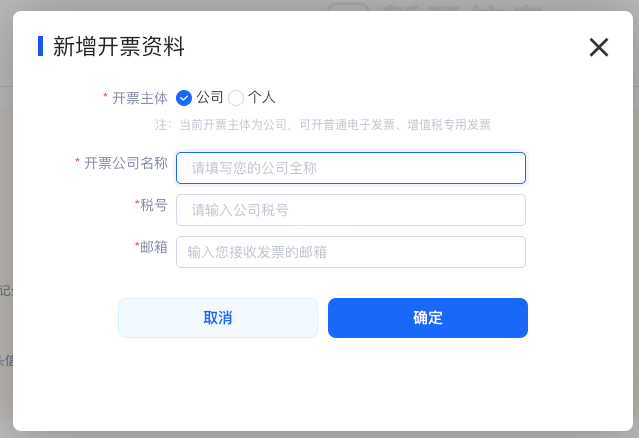
Task: Click the 新增开票资料 dialog title
Action: pyautogui.click(x=119, y=46)
